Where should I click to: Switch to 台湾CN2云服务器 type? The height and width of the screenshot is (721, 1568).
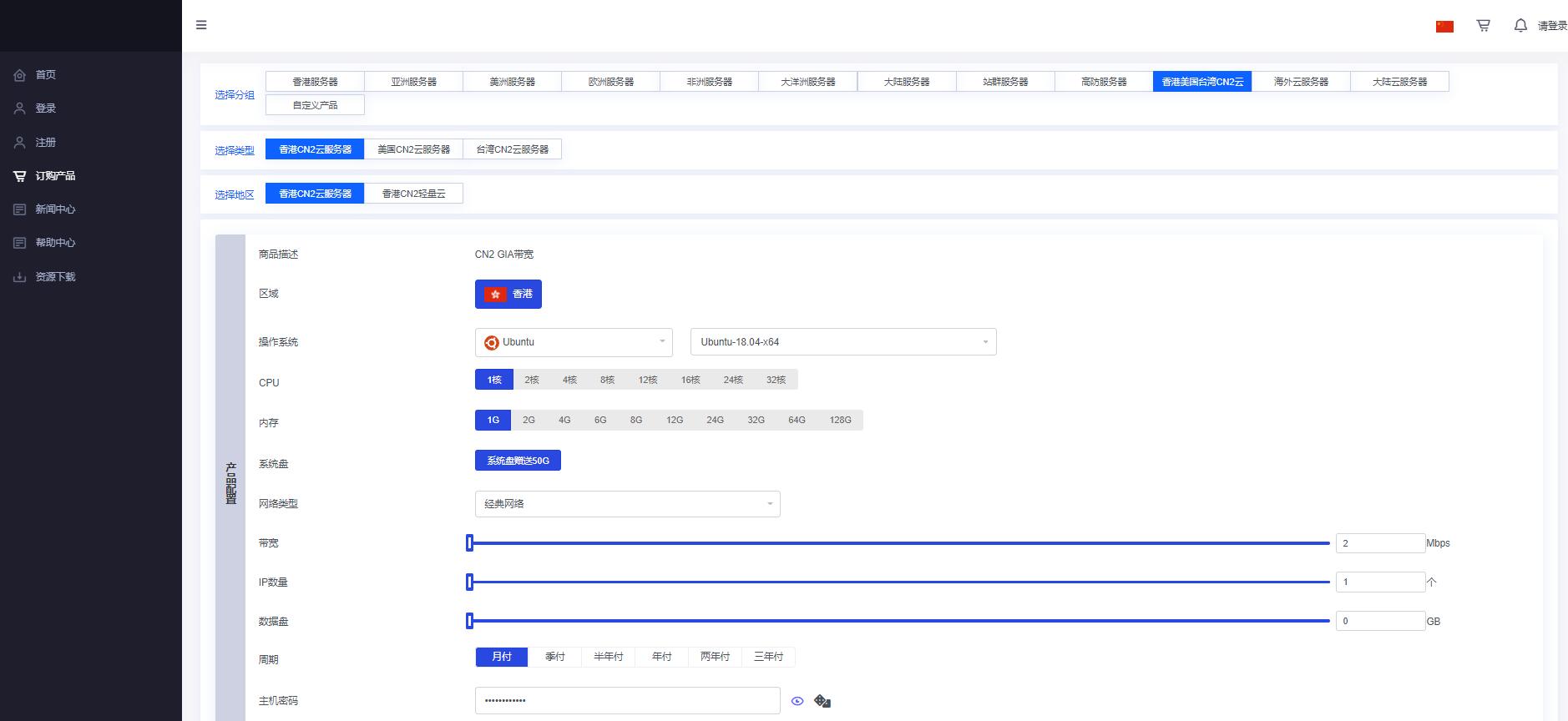(x=512, y=149)
